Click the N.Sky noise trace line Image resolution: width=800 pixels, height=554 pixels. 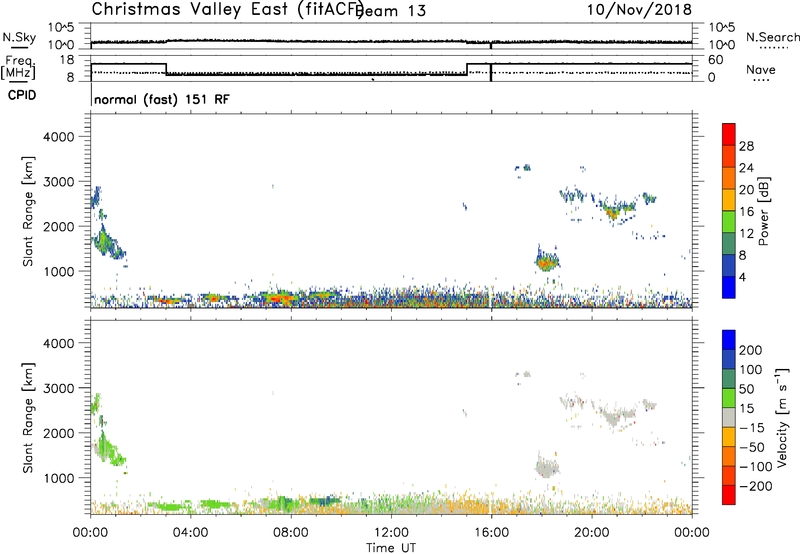pos(391,41)
